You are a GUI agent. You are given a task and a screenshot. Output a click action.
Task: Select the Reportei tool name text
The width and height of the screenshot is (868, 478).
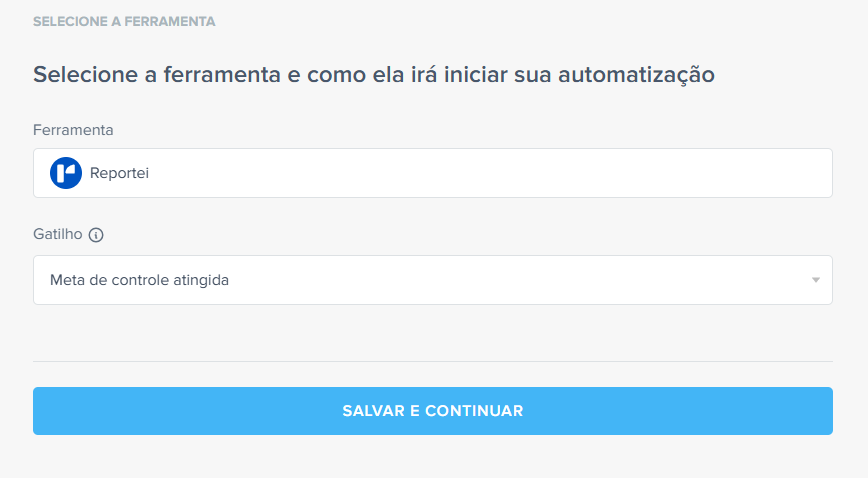(120, 173)
